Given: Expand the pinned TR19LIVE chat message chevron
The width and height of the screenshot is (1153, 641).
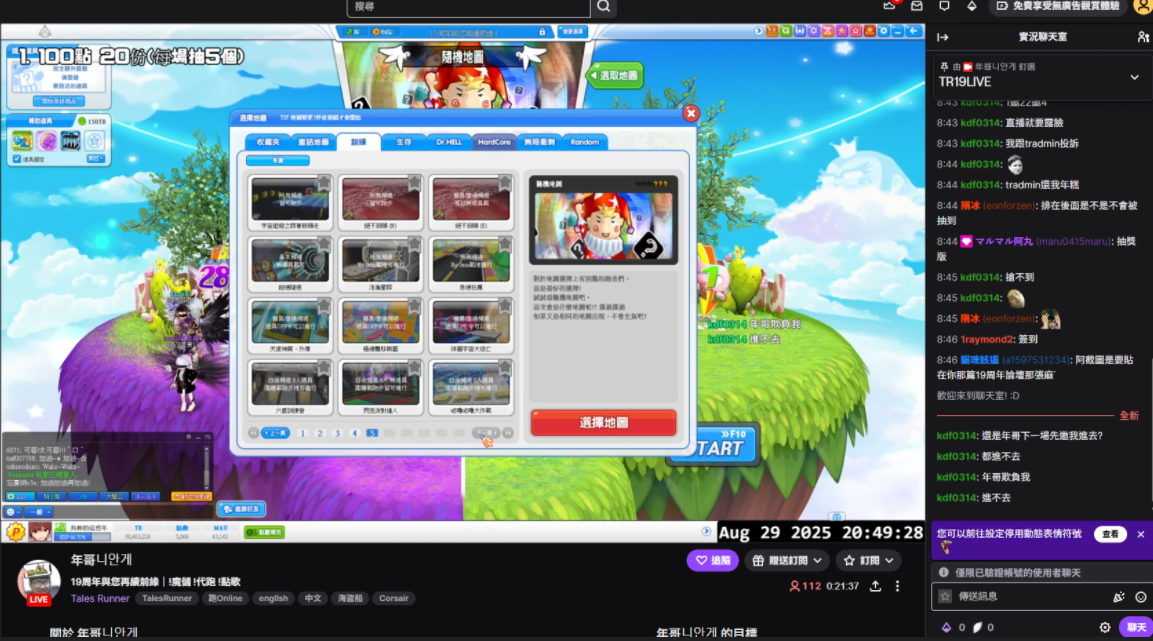Looking at the screenshot, I should [x=1134, y=77].
